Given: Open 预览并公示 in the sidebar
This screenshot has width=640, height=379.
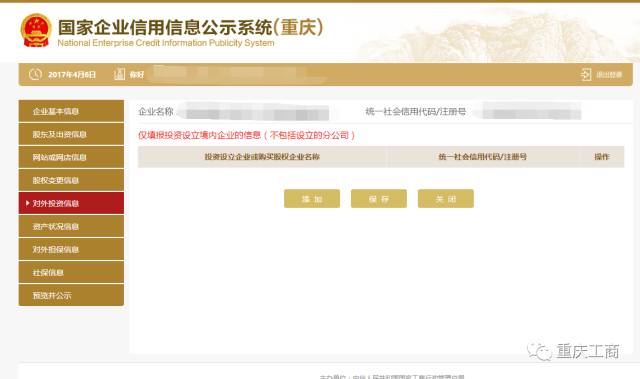Looking at the screenshot, I should [x=71, y=295].
